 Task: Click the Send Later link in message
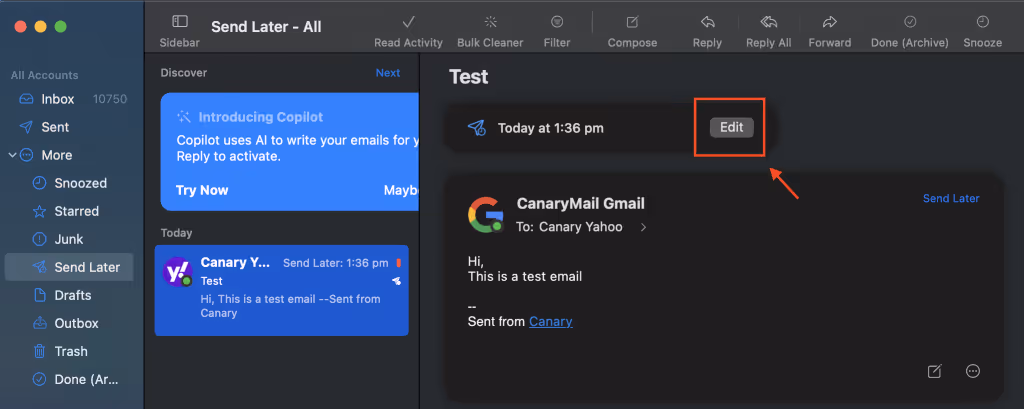(951, 199)
